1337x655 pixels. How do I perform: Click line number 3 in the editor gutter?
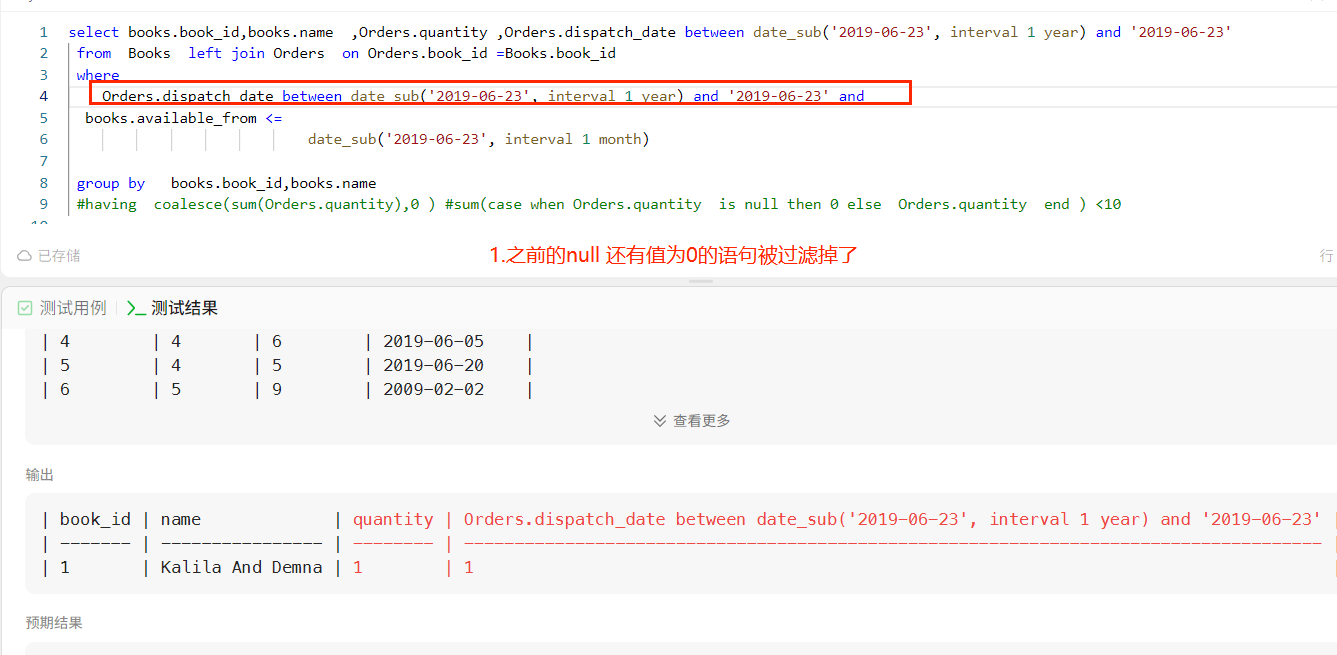pos(43,75)
